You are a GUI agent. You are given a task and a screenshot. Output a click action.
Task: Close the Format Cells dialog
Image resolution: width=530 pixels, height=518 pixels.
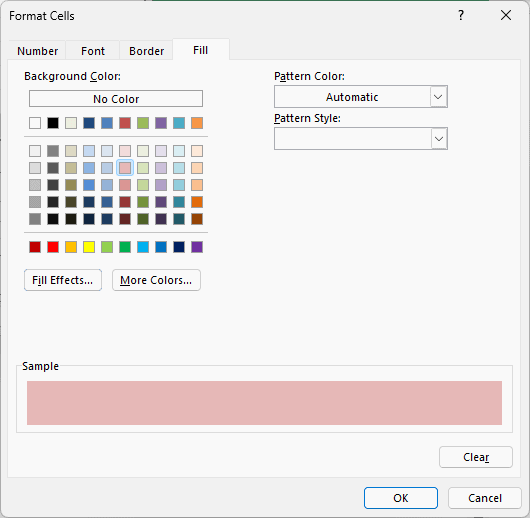pyautogui.click(x=506, y=15)
